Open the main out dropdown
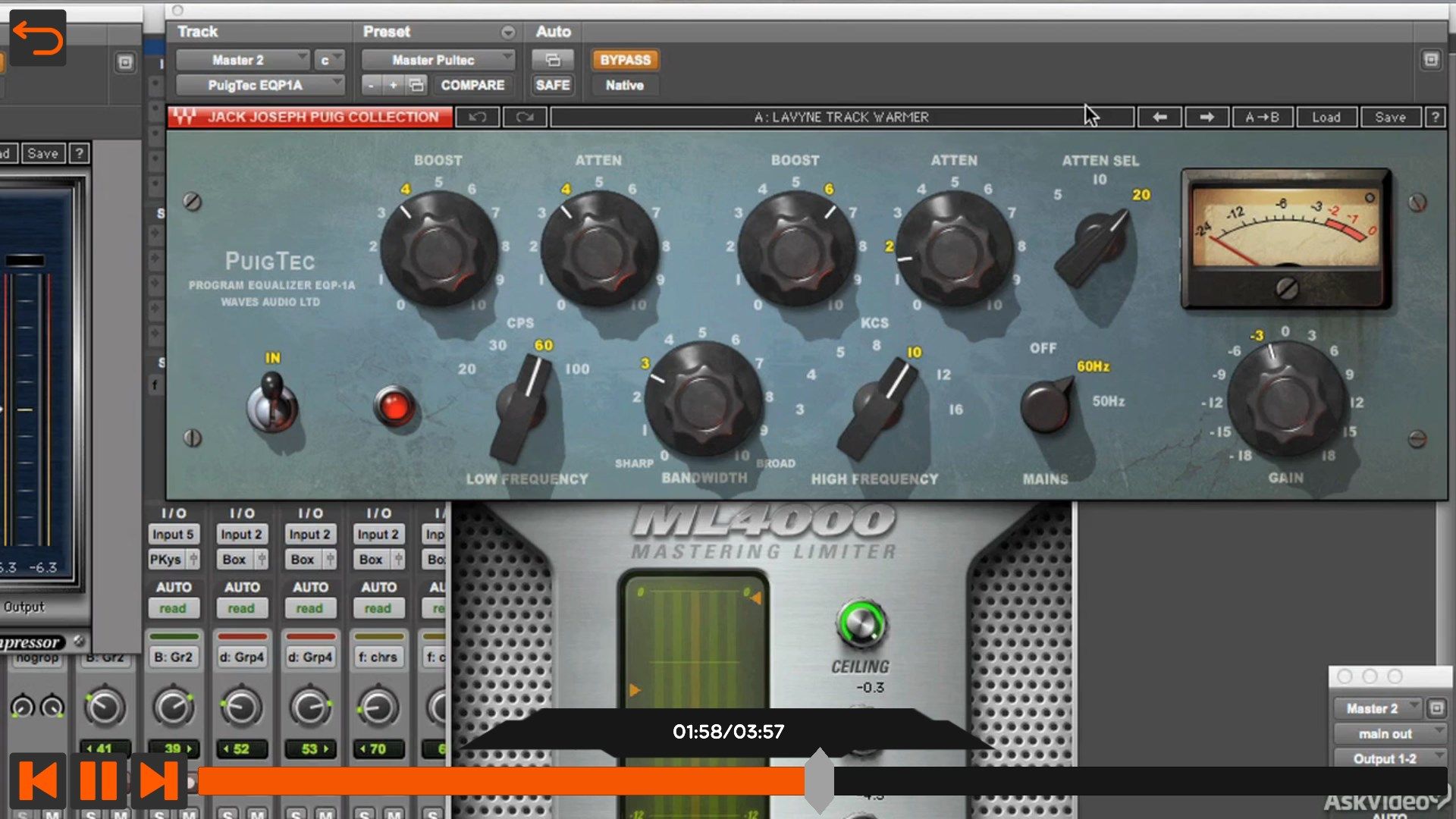 pyautogui.click(x=1389, y=733)
